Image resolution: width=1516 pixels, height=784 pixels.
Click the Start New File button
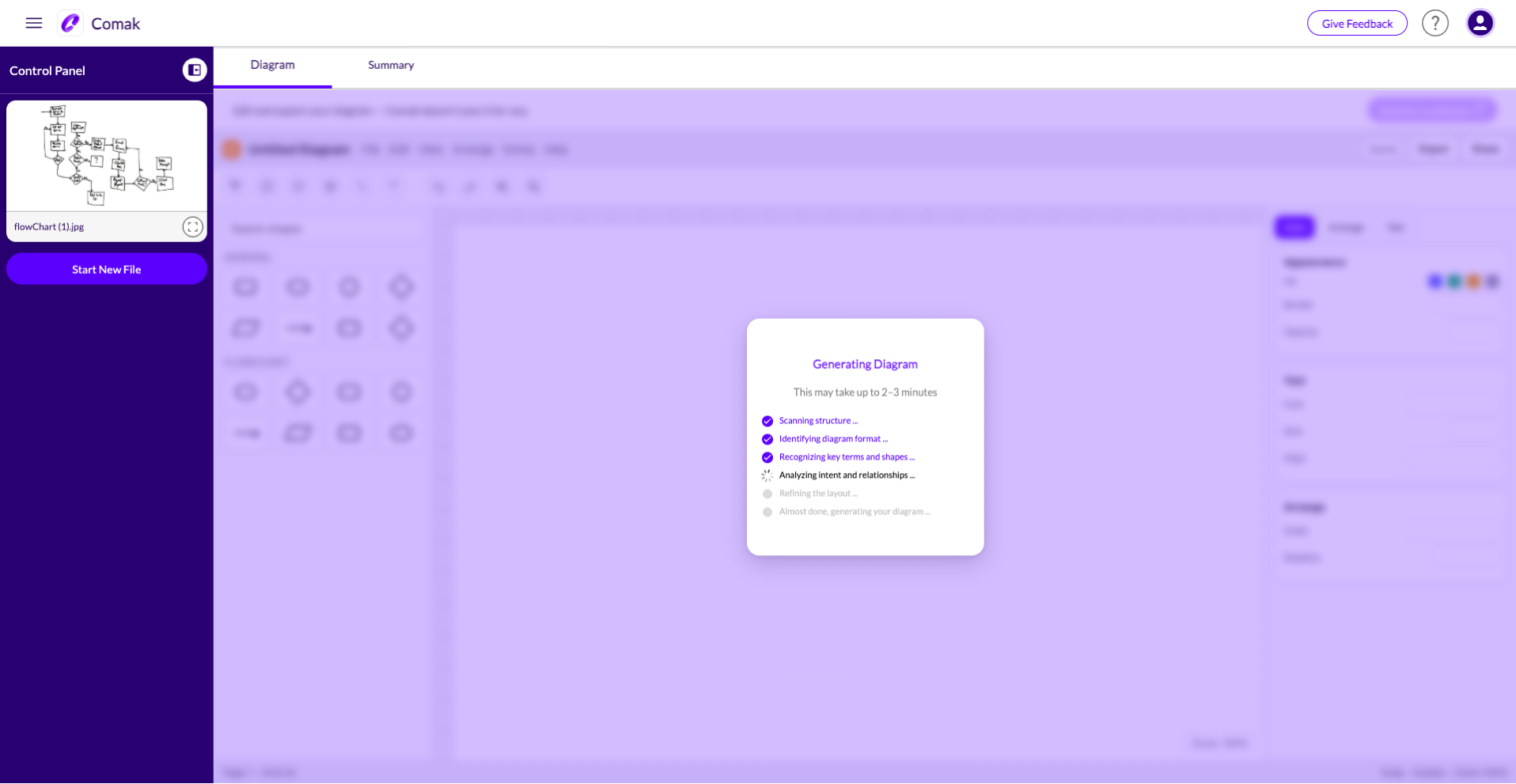[106, 269]
